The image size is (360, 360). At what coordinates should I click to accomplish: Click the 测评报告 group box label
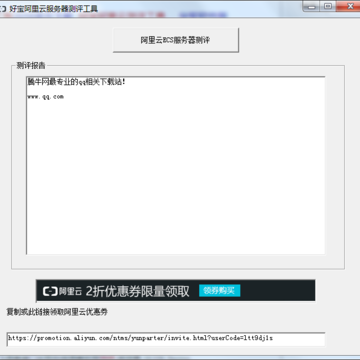pyautogui.click(x=31, y=66)
